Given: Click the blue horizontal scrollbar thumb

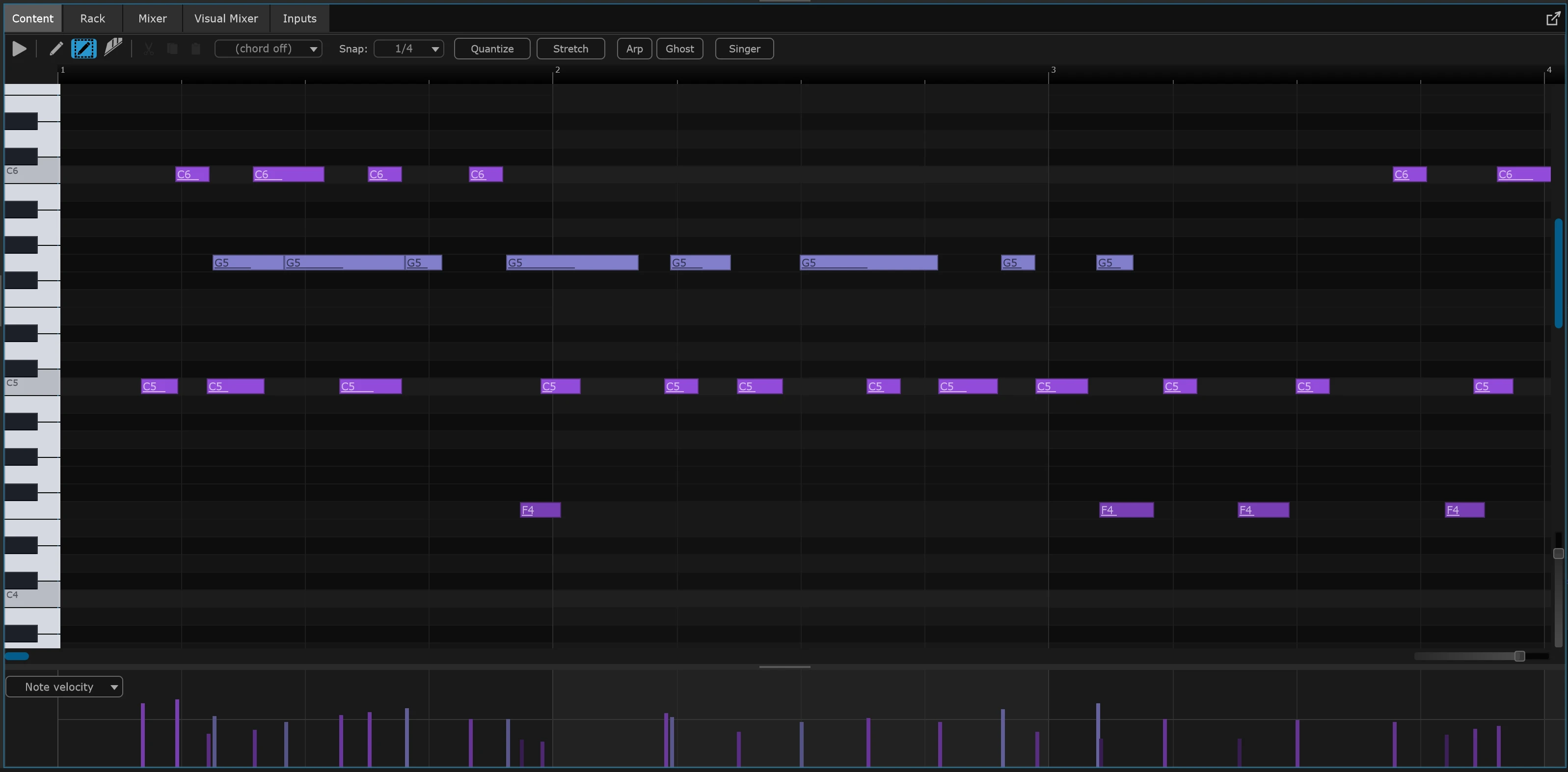Looking at the screenshot, I should pos(16,656).
